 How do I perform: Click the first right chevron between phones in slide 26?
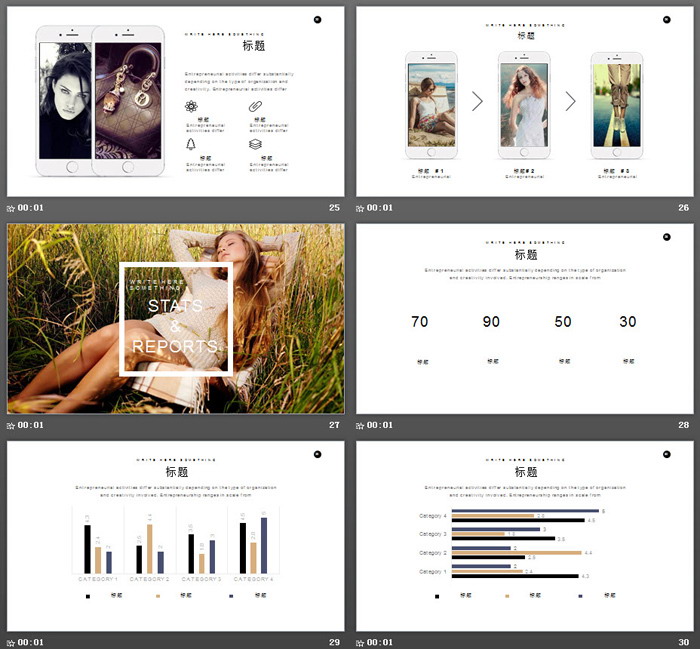pos(477,101)
